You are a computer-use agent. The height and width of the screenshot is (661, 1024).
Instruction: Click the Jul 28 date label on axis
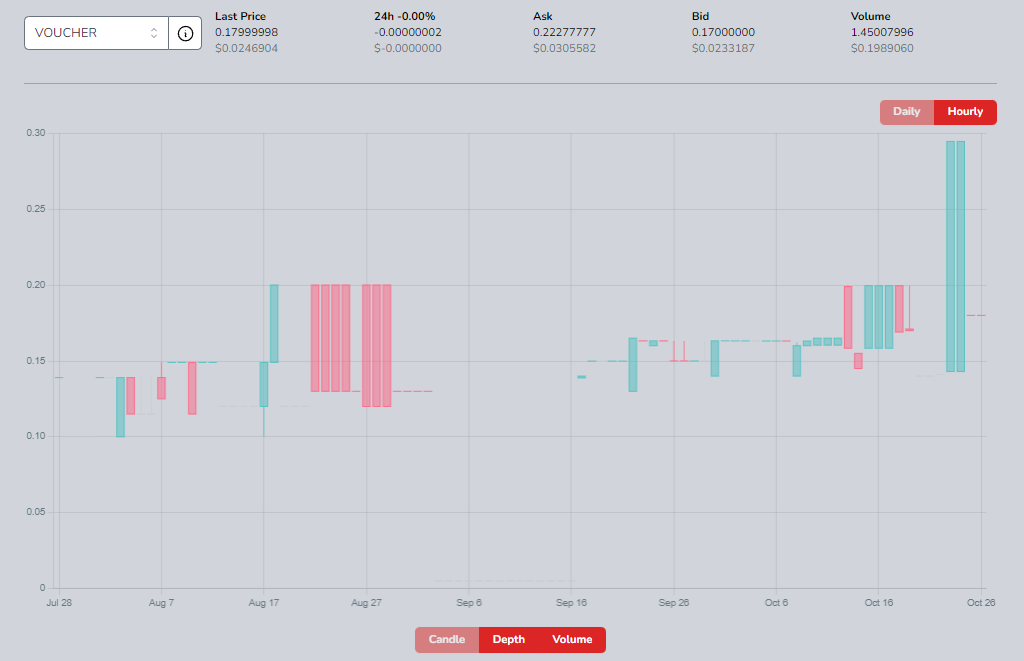click(x=59, y=602)
